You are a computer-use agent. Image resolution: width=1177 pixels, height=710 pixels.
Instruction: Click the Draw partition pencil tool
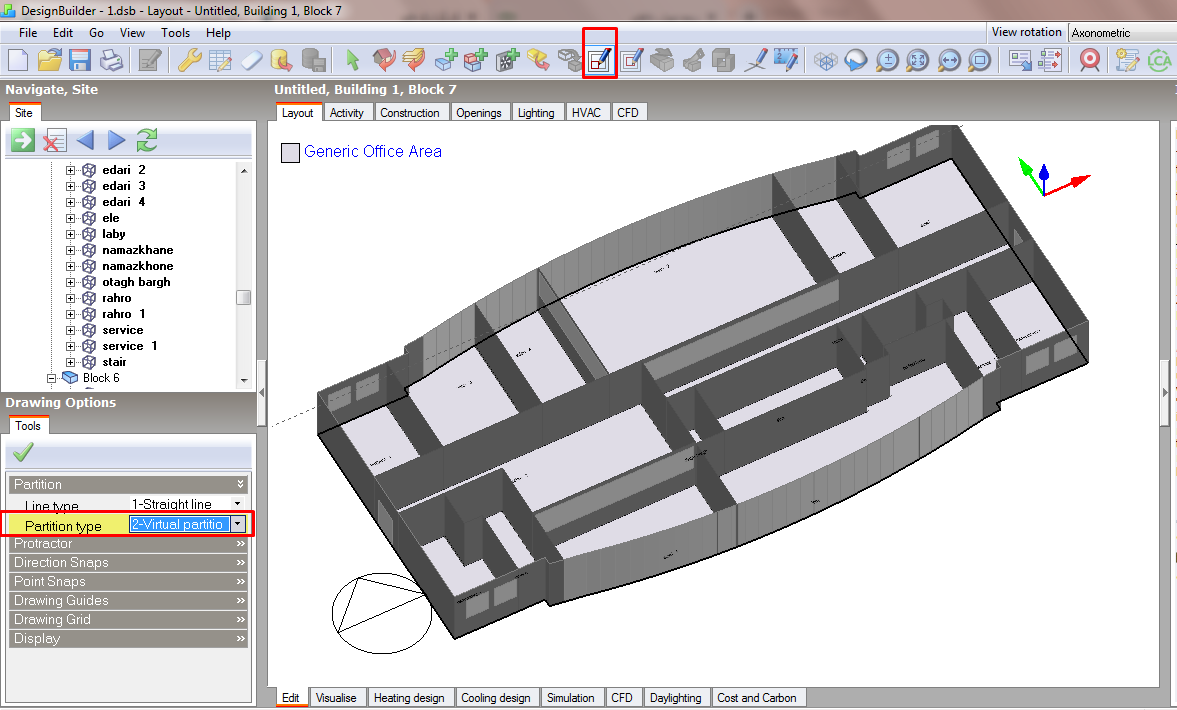600,60
